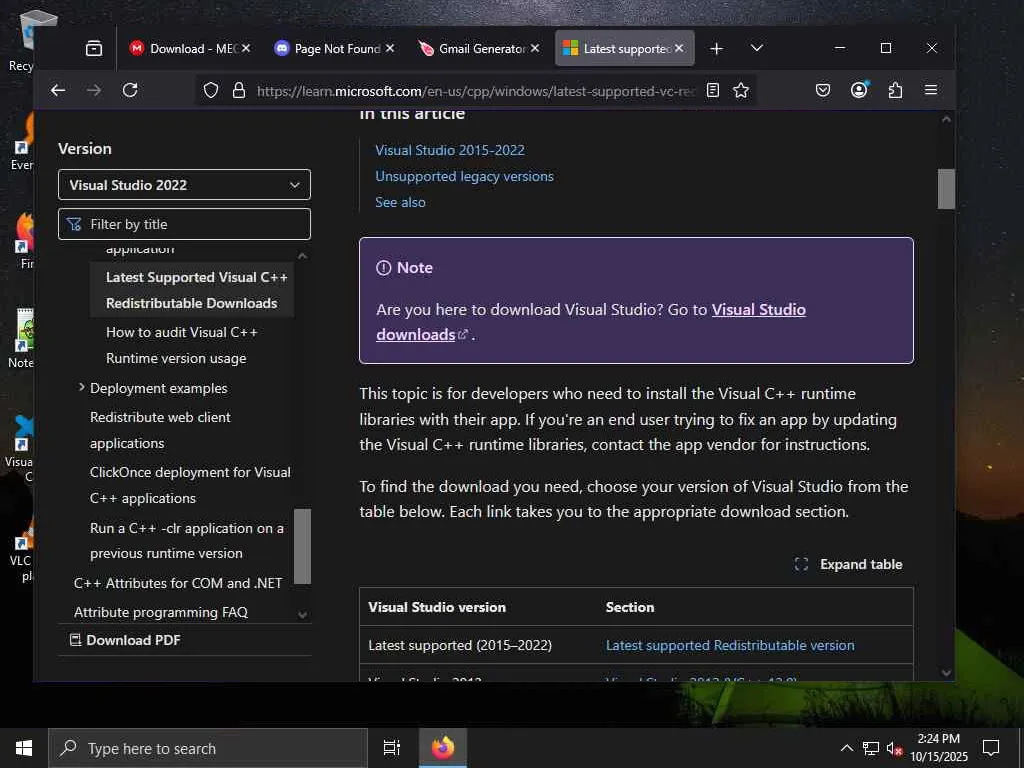Close the Download - MEGA tab
The height and width of the screenshot is (768, 1024).
pos(246,48)
